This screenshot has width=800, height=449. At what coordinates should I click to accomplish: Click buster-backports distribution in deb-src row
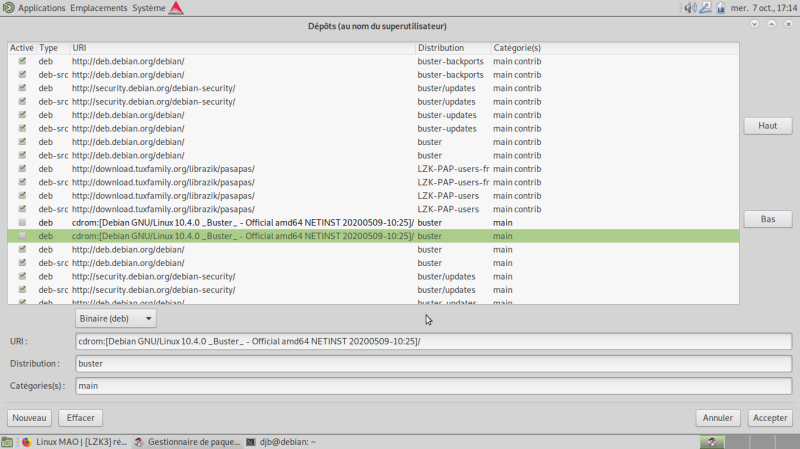(450, 74)
